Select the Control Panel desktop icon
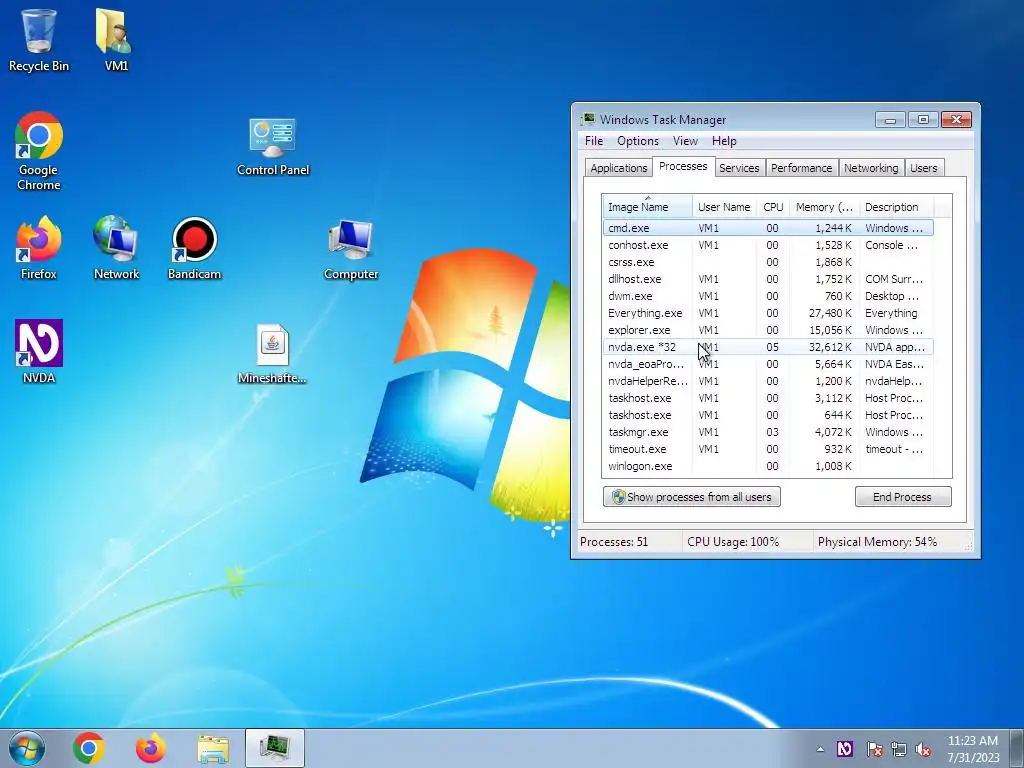Screen dimensions: 1024x768 click(273, 148)
